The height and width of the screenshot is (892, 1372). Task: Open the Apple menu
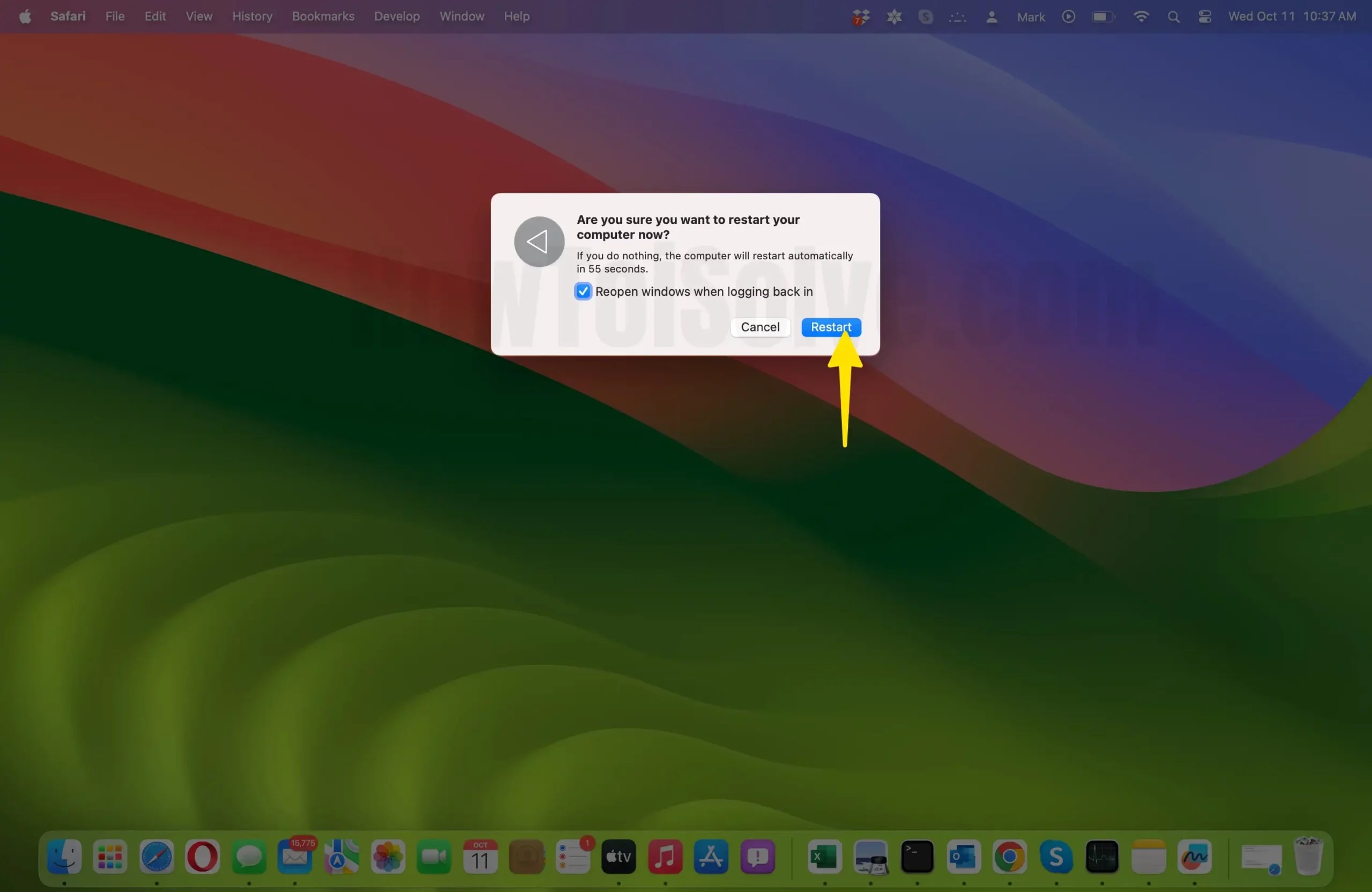24,16
